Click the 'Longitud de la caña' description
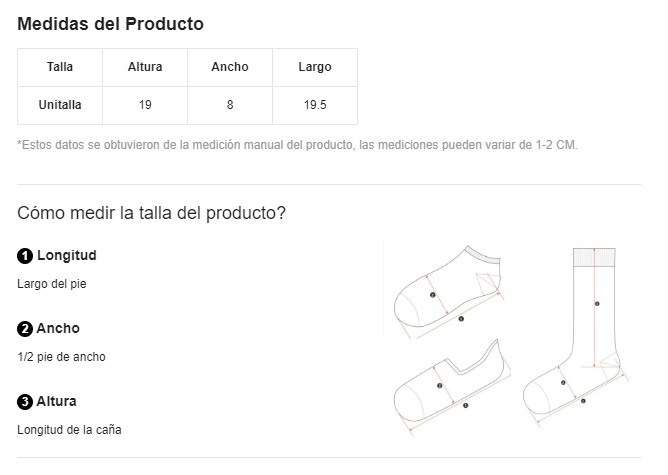 coord(70,430)
